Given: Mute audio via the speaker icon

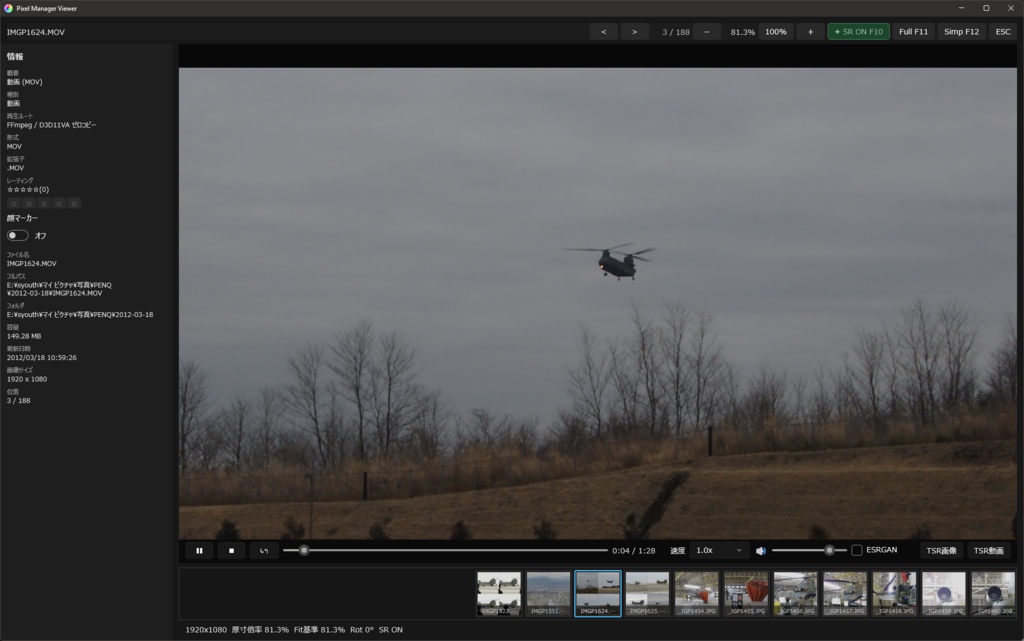Looking at the screenshot, I should tap(761, 551).
